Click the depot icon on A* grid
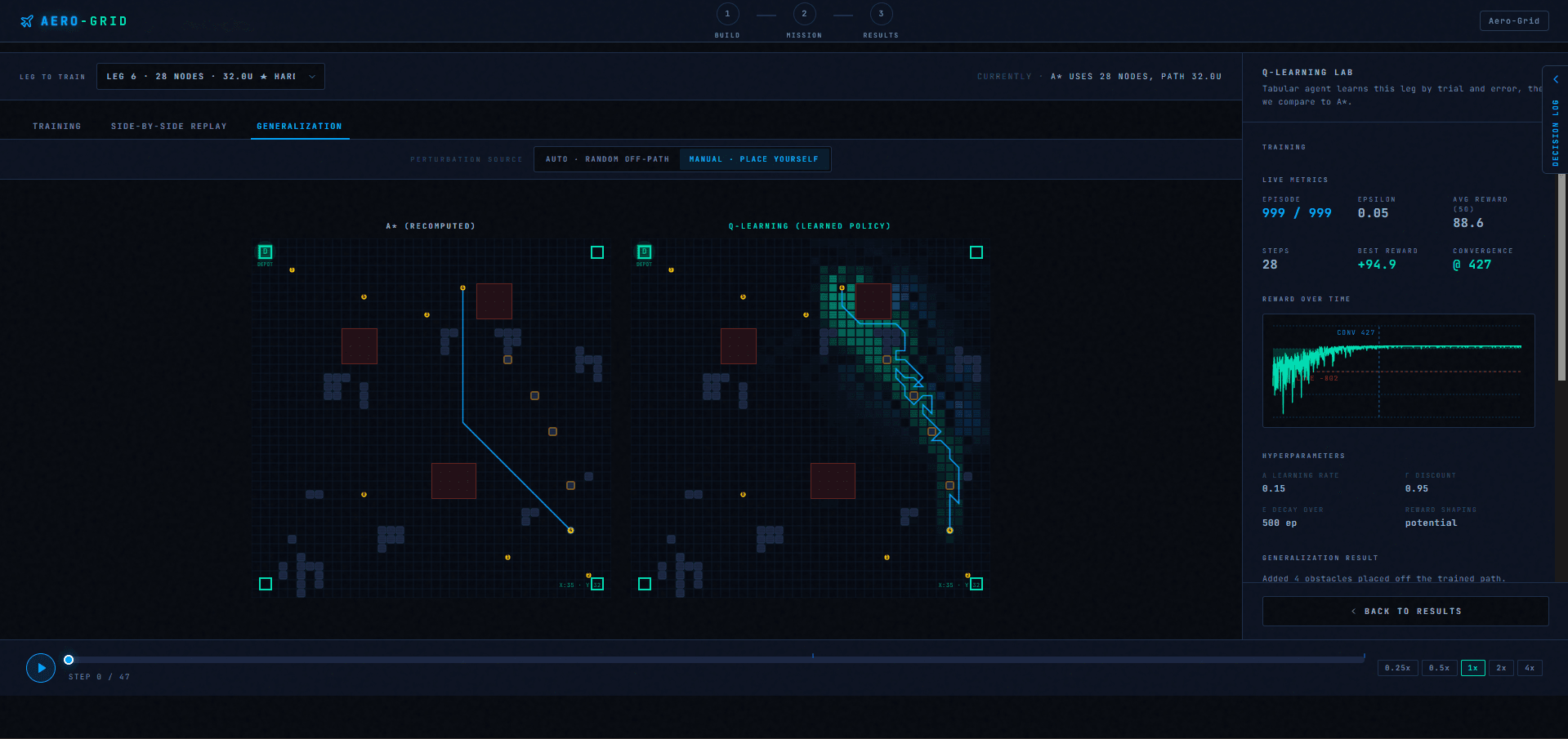Viewport: 1568px width, 739px height. (x=265, y=252)
